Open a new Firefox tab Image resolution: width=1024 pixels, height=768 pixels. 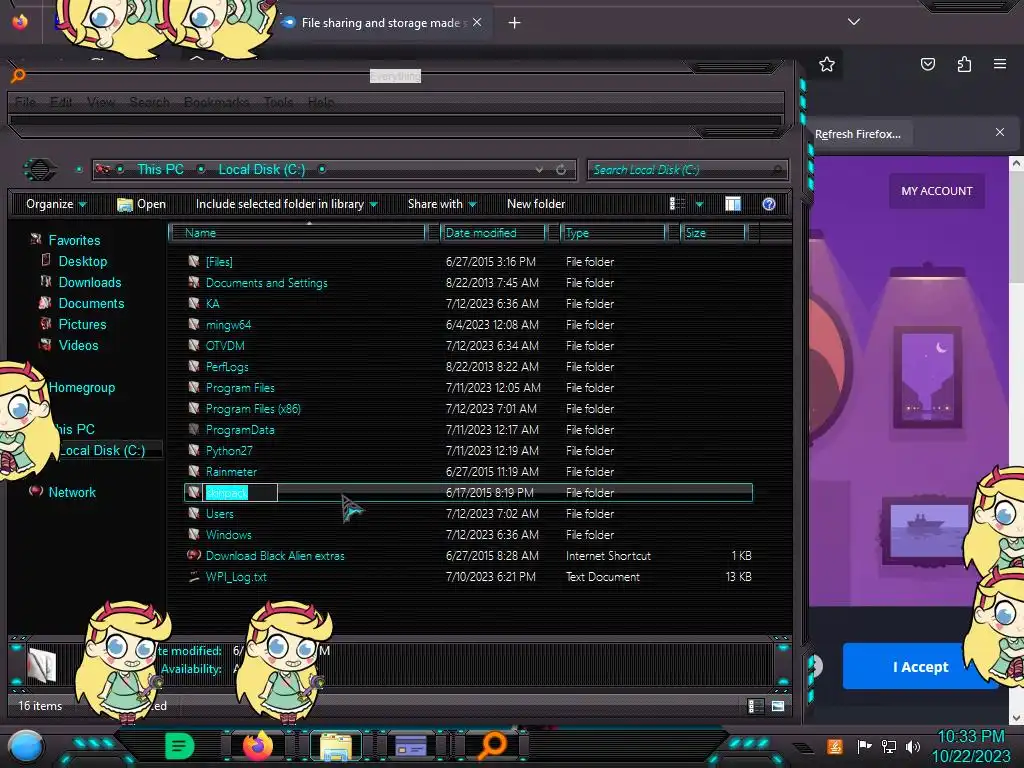(514, 23)
